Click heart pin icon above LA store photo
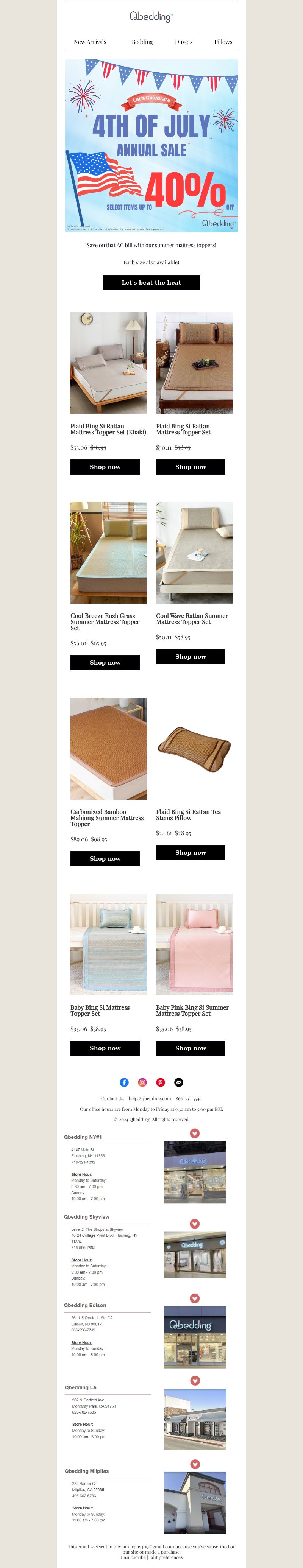This screenshot has height=1568, width=303. click(x=195, y=1381)
